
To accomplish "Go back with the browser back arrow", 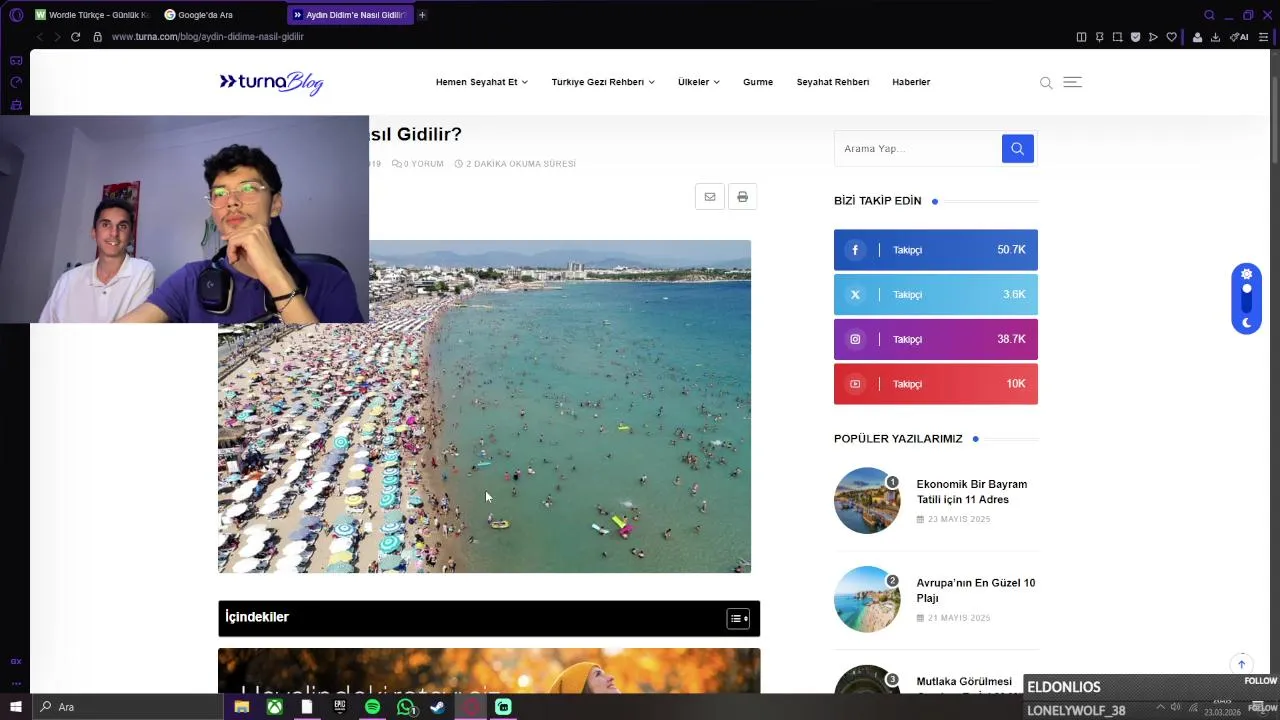I will point(40,37).
